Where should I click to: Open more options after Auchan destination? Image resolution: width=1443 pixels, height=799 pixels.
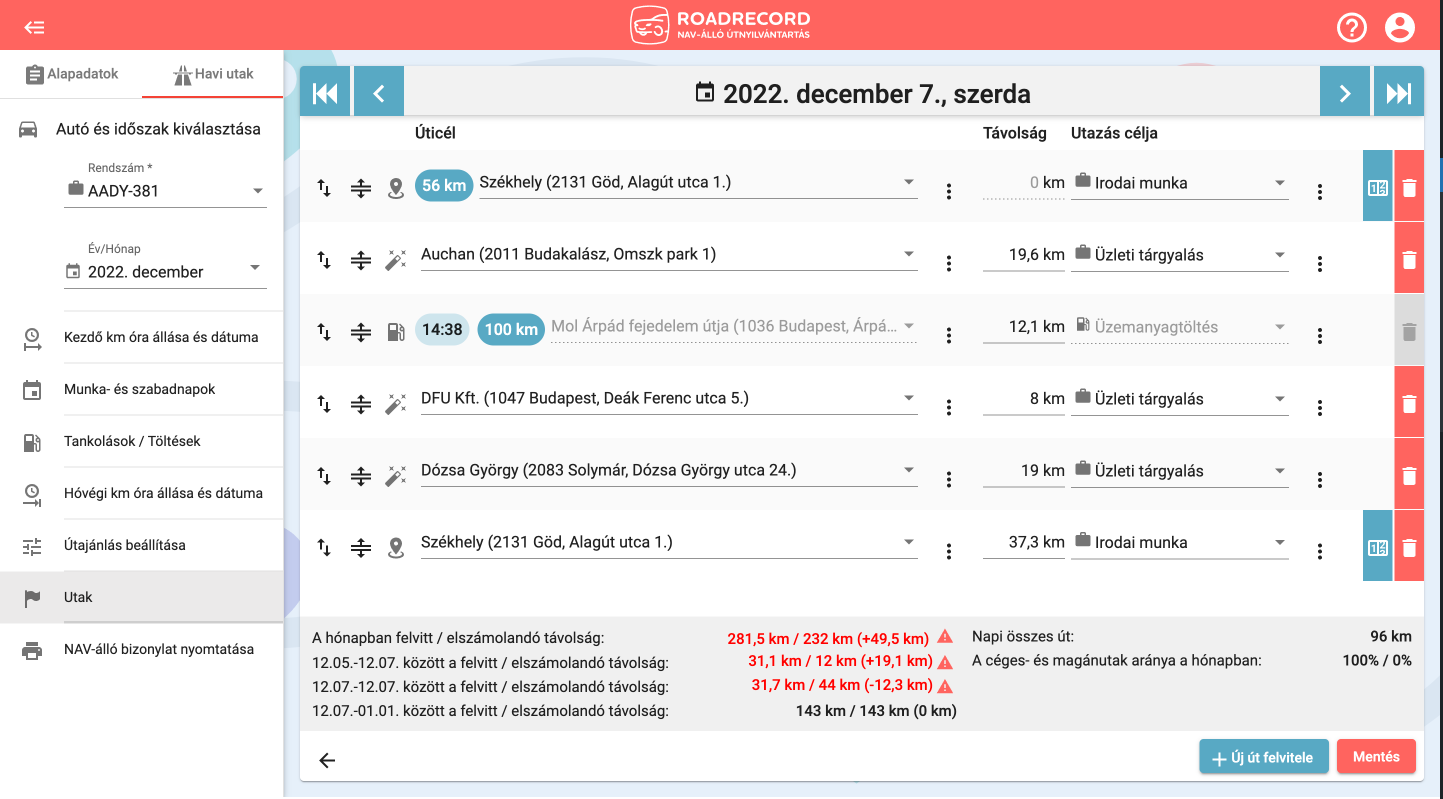(x=949, y=264)
